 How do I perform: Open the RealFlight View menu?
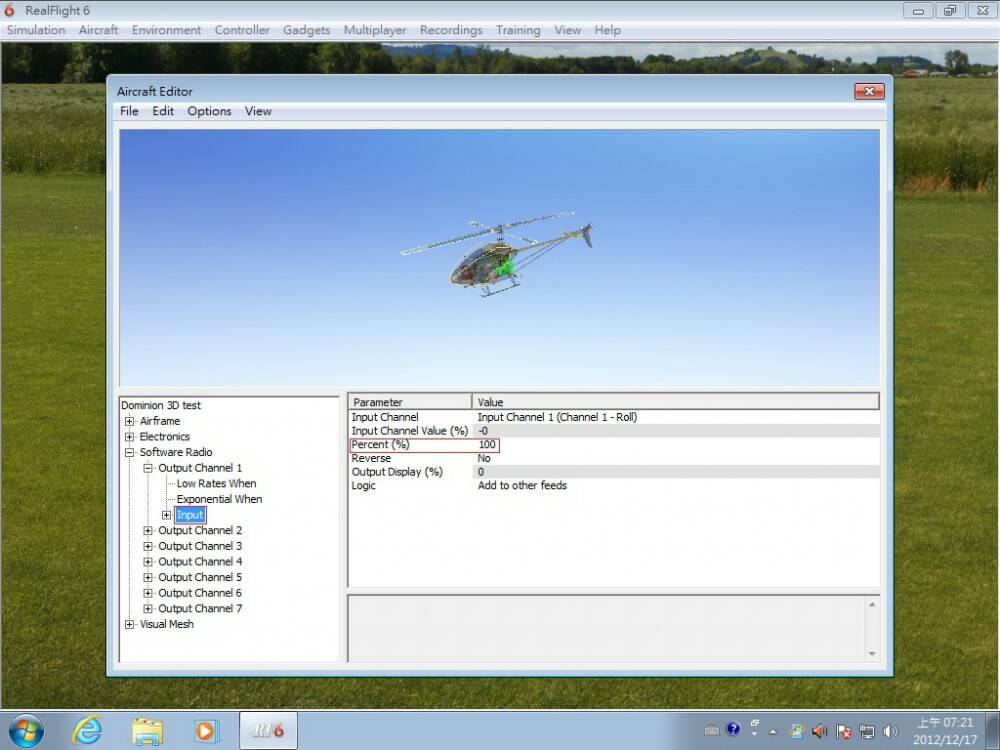pos(567,30)
